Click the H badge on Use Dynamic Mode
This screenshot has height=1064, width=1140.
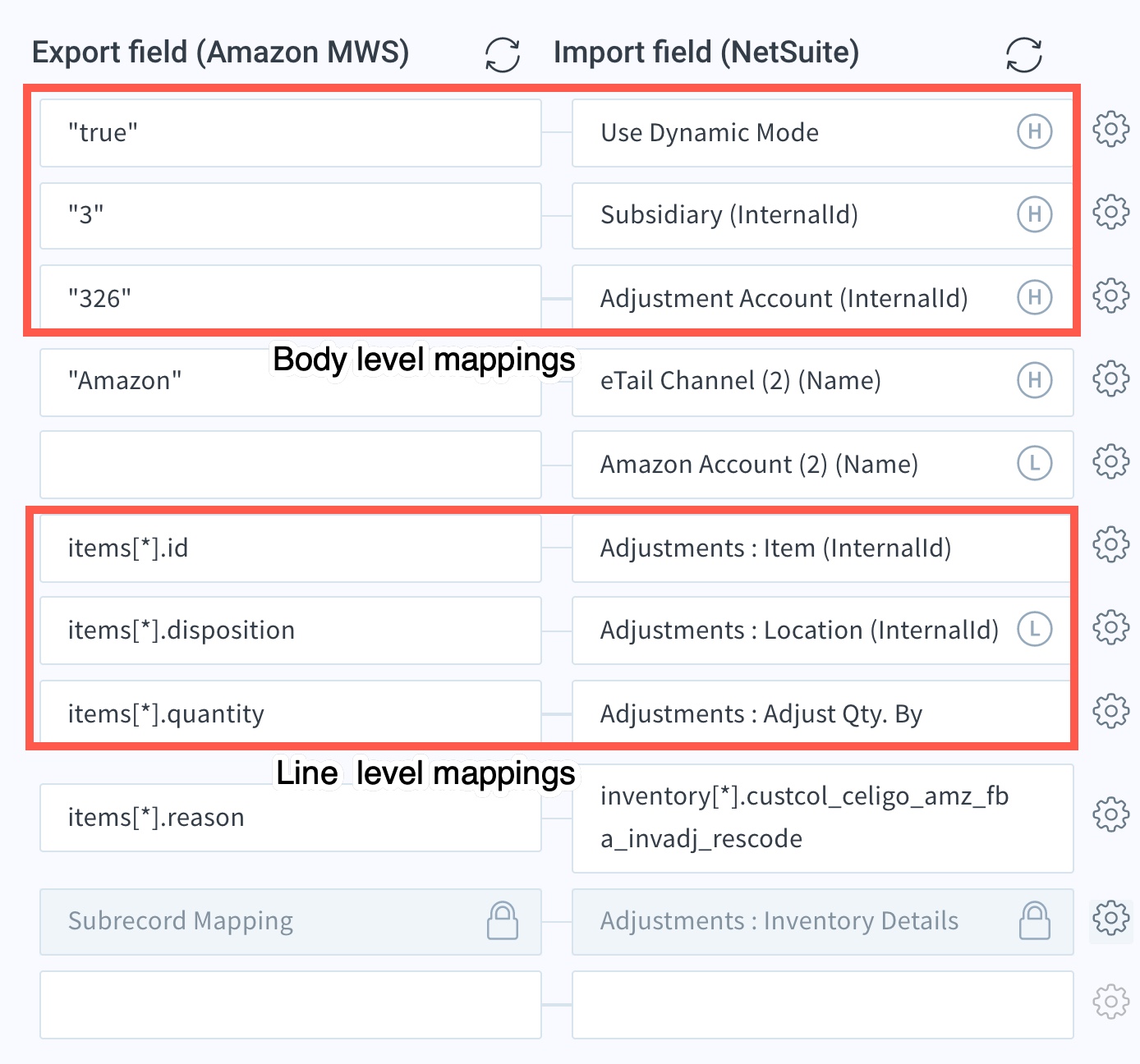(x=1034, y=131)
